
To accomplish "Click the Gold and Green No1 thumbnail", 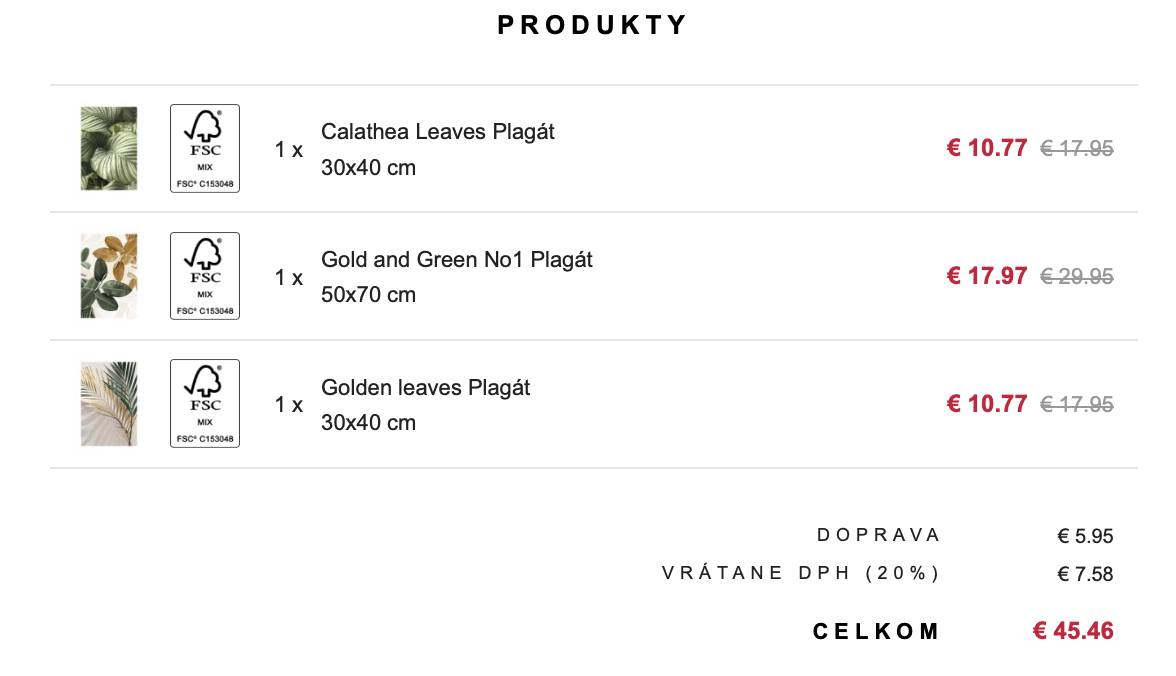I will (x=109, y=276).
